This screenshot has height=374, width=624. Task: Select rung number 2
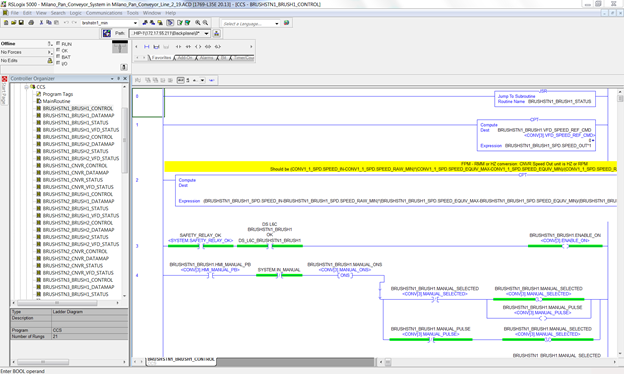click(137, 180)
